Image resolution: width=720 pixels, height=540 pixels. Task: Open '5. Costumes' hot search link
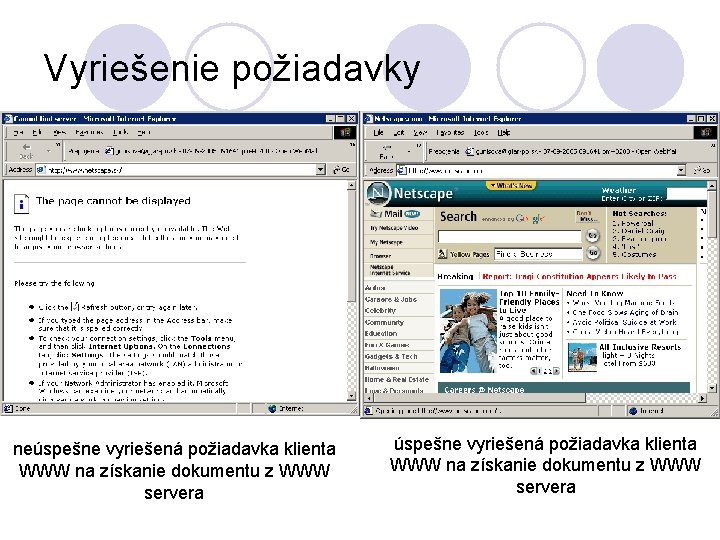tap(634, 254)
